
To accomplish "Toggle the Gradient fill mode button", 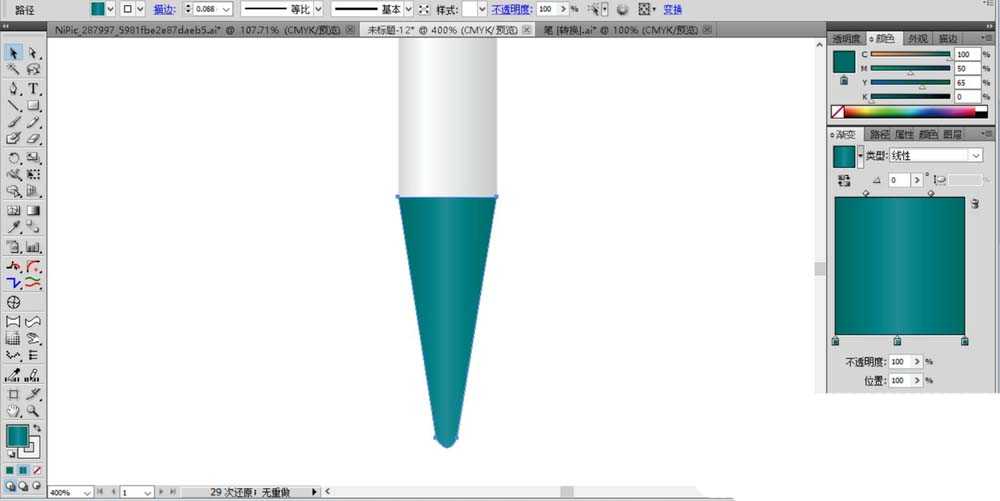I will click(23, 470).
